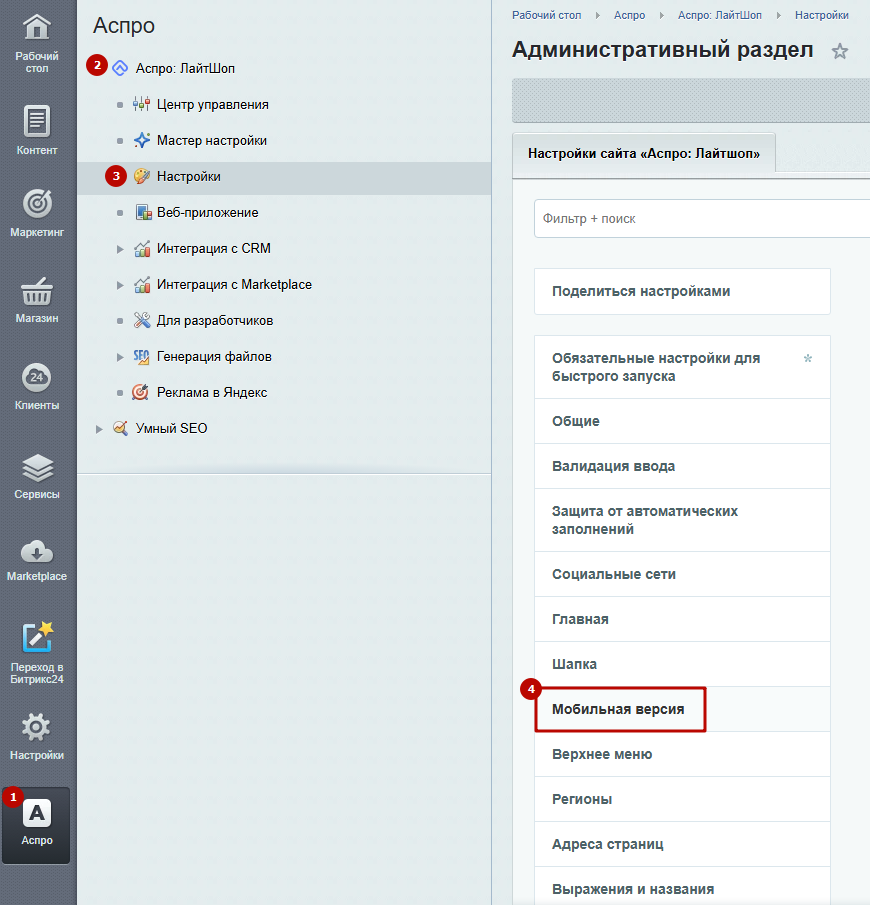The width and height of the screenshot is (870, 905).
Task: Click the Генерация файлов SEO icon
Action: [x=141, y=357]
